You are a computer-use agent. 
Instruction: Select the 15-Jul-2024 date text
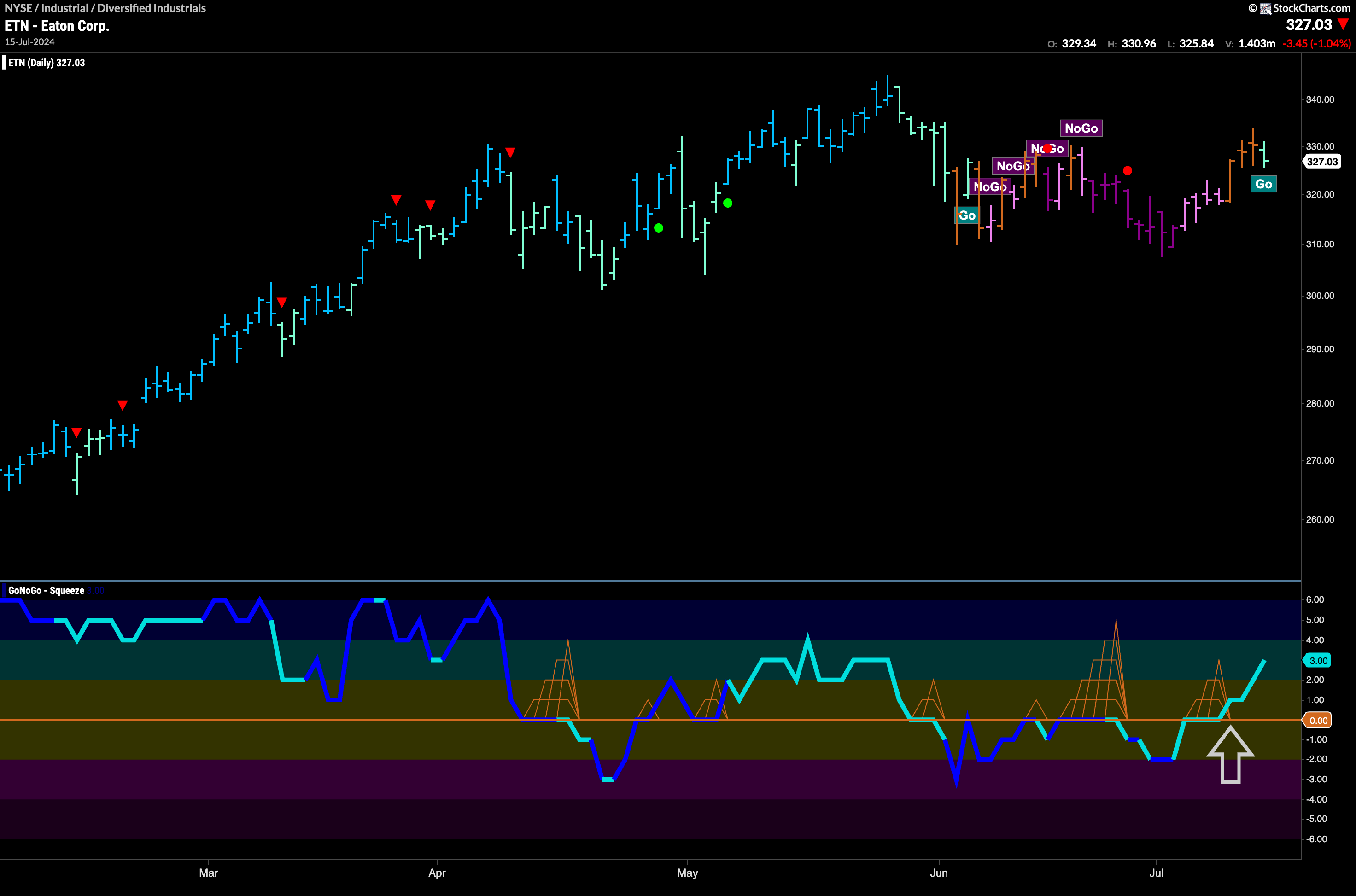[x=30, y=42]
